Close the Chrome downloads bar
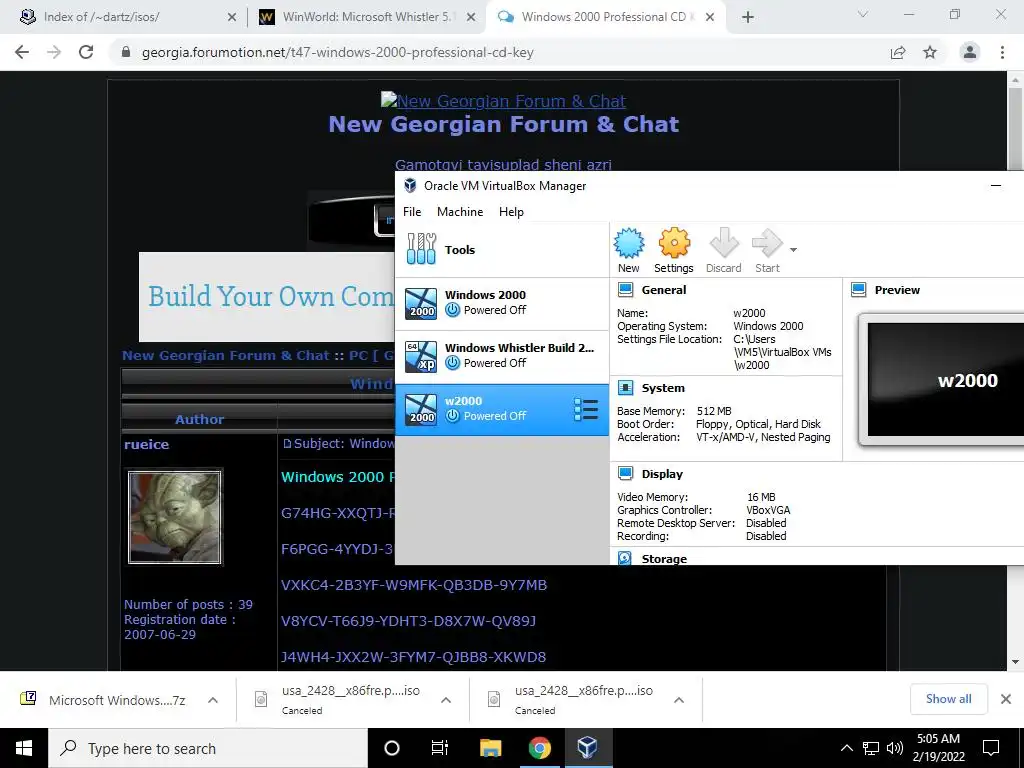 click(1006, 699)
